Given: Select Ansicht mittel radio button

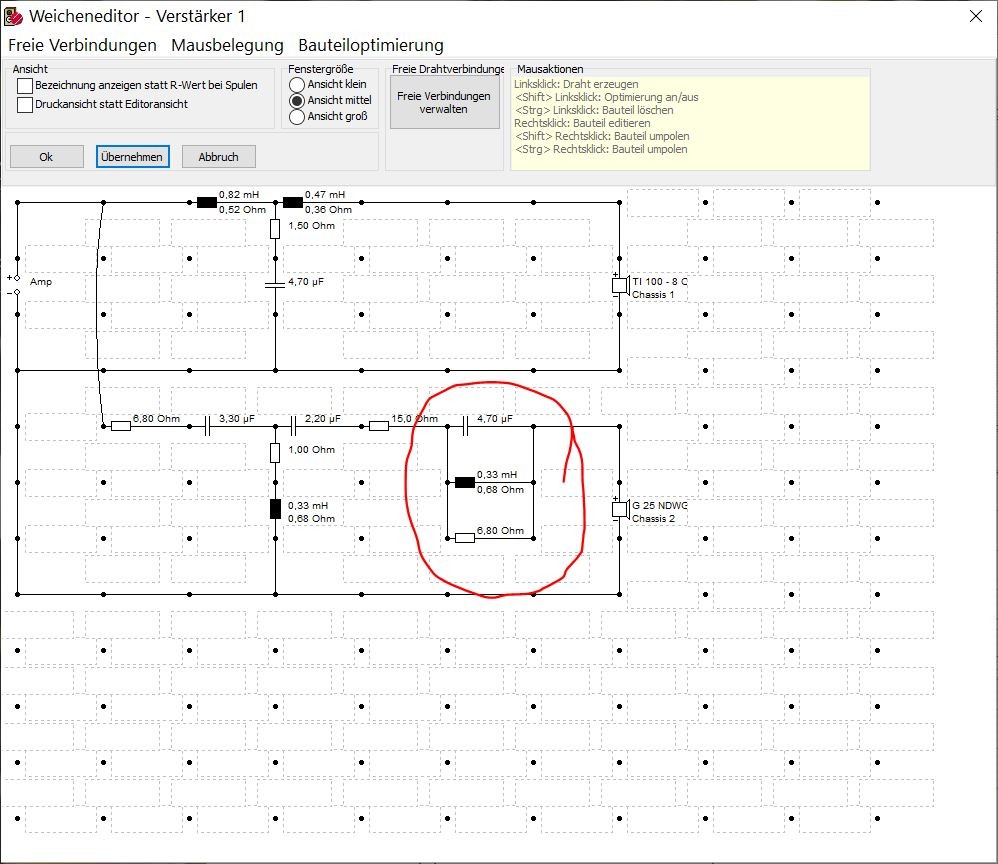Looking at the screenshot, I should click(x=297, y=101).
